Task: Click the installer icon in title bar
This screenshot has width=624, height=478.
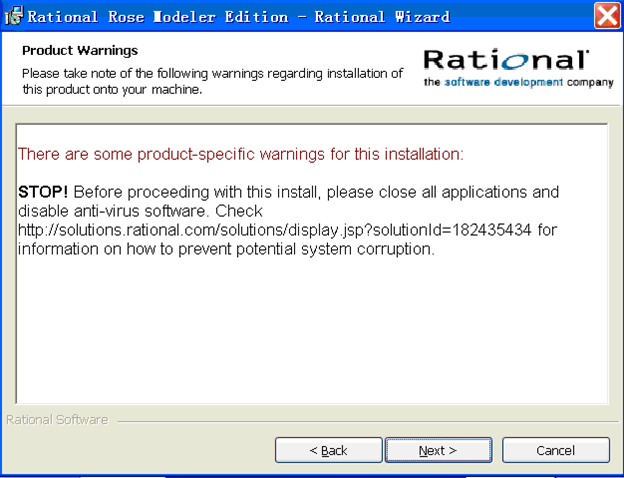Action: click(14, 16)
